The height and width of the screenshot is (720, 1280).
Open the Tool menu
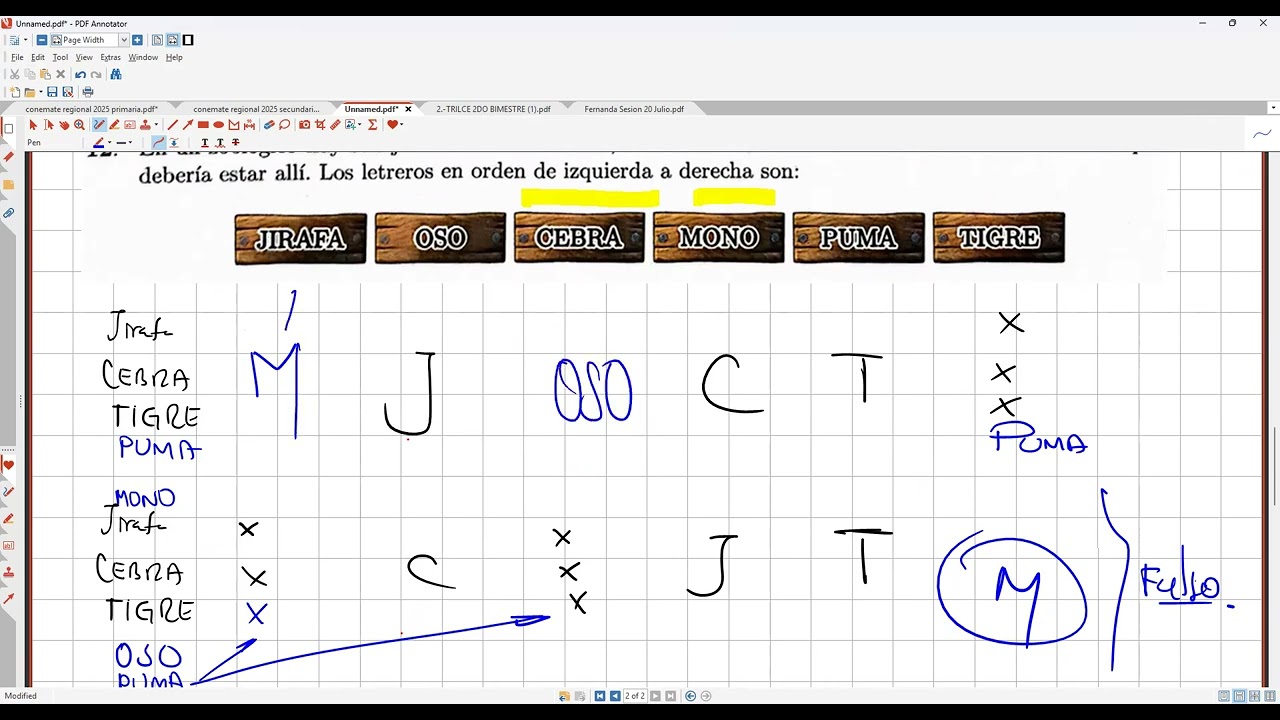[x=60, y=57]
